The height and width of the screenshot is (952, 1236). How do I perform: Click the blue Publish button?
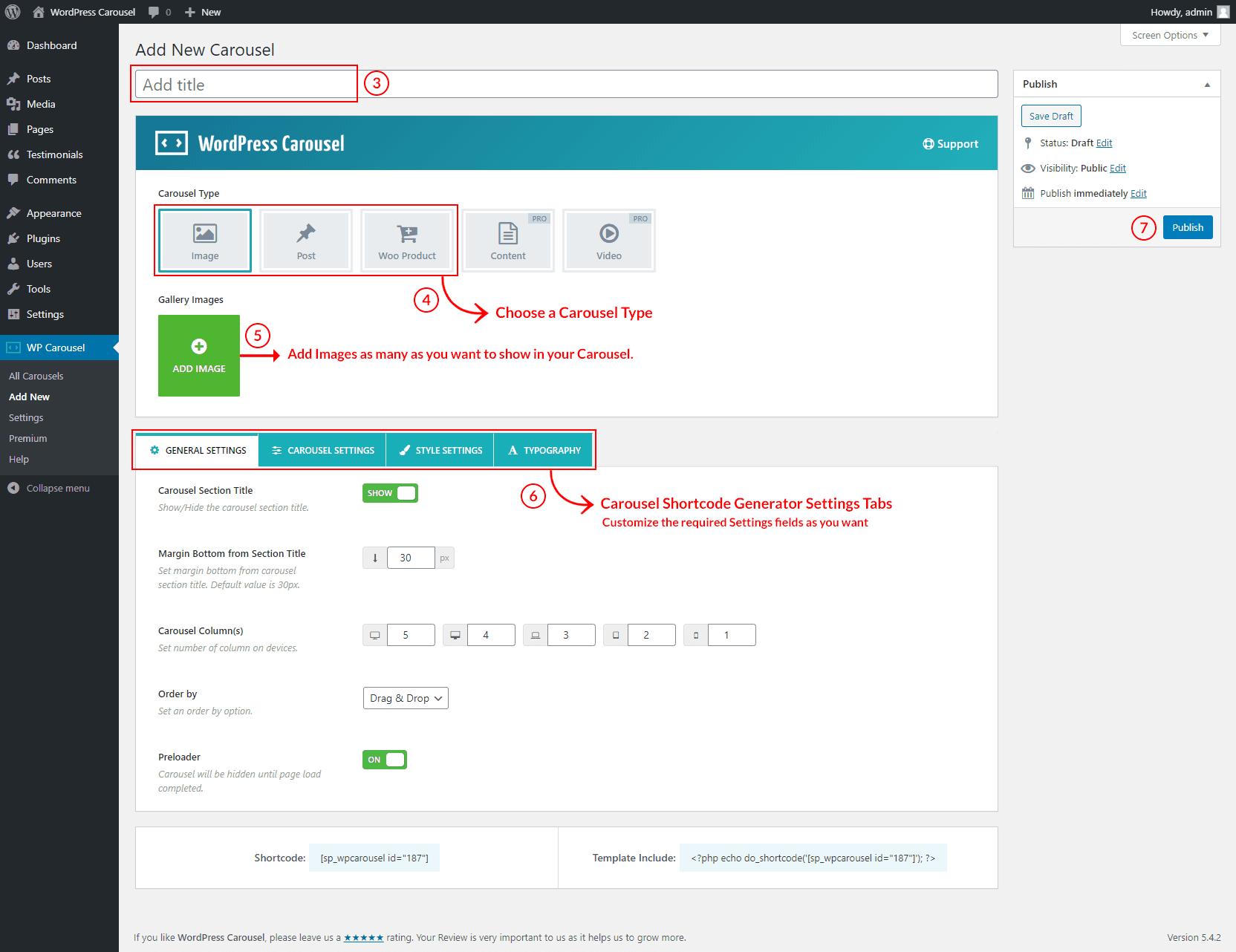click(x=1187, y=227)
